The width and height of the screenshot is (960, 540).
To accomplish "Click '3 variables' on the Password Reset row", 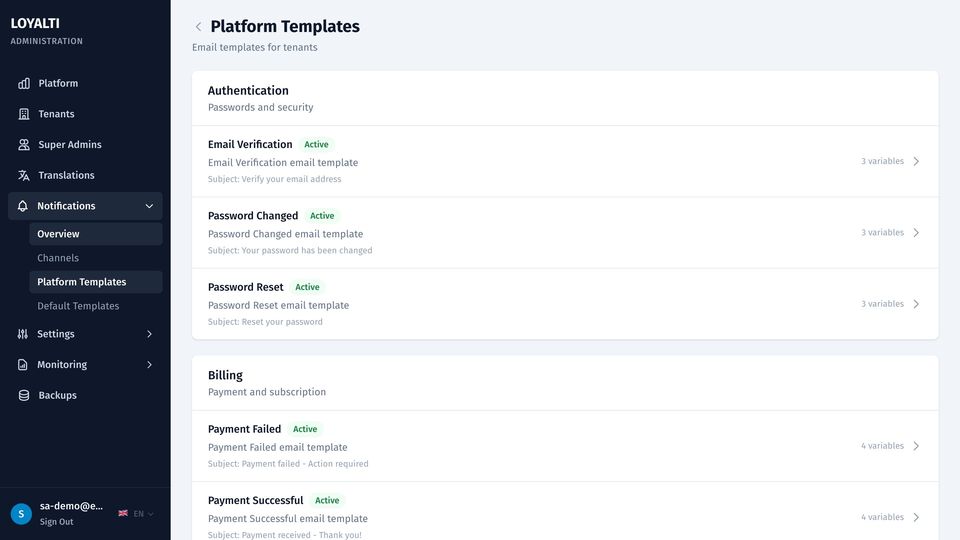I will click(x=882, y=304).
